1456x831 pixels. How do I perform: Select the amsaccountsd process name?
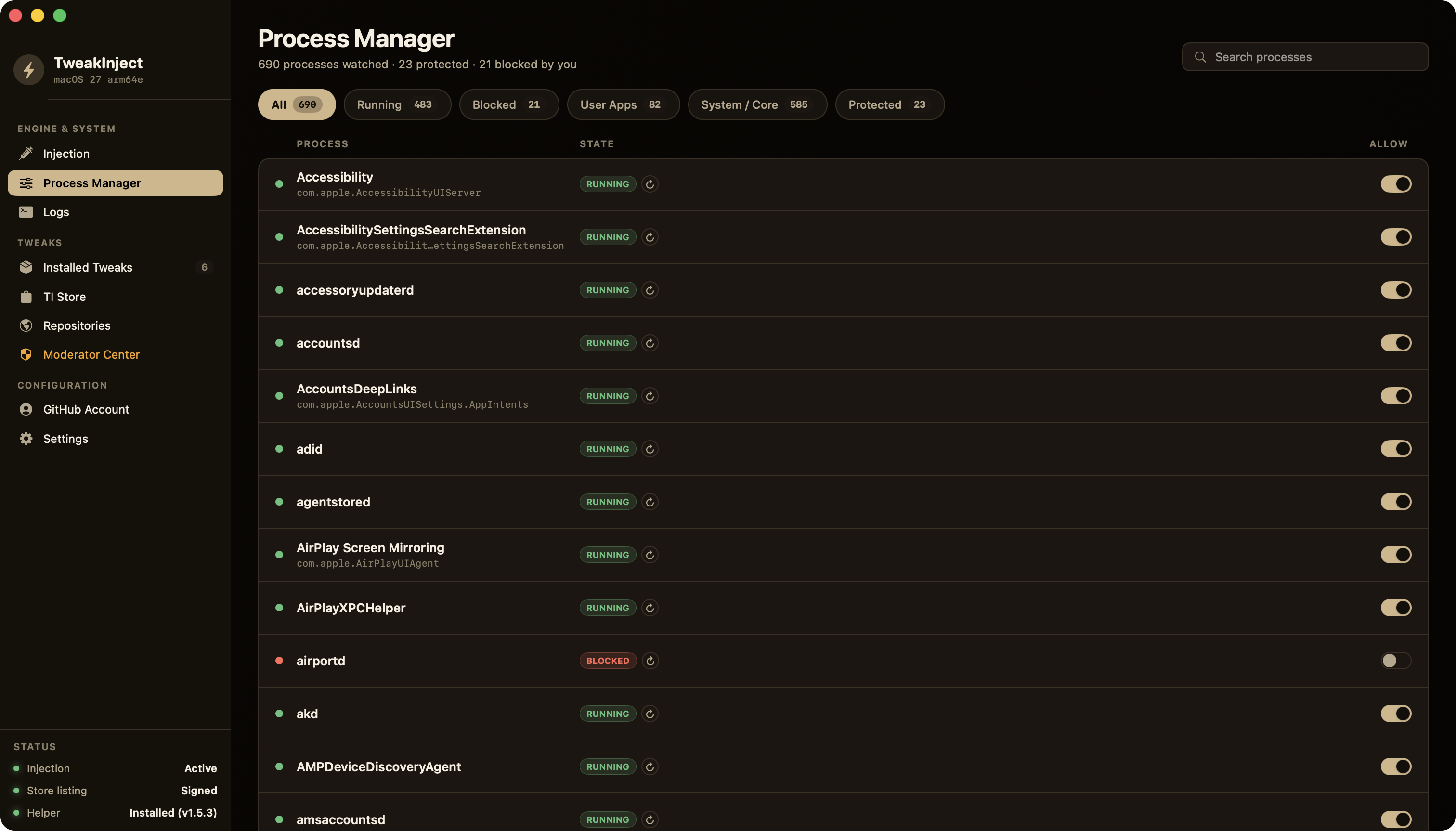click(341, 819)
